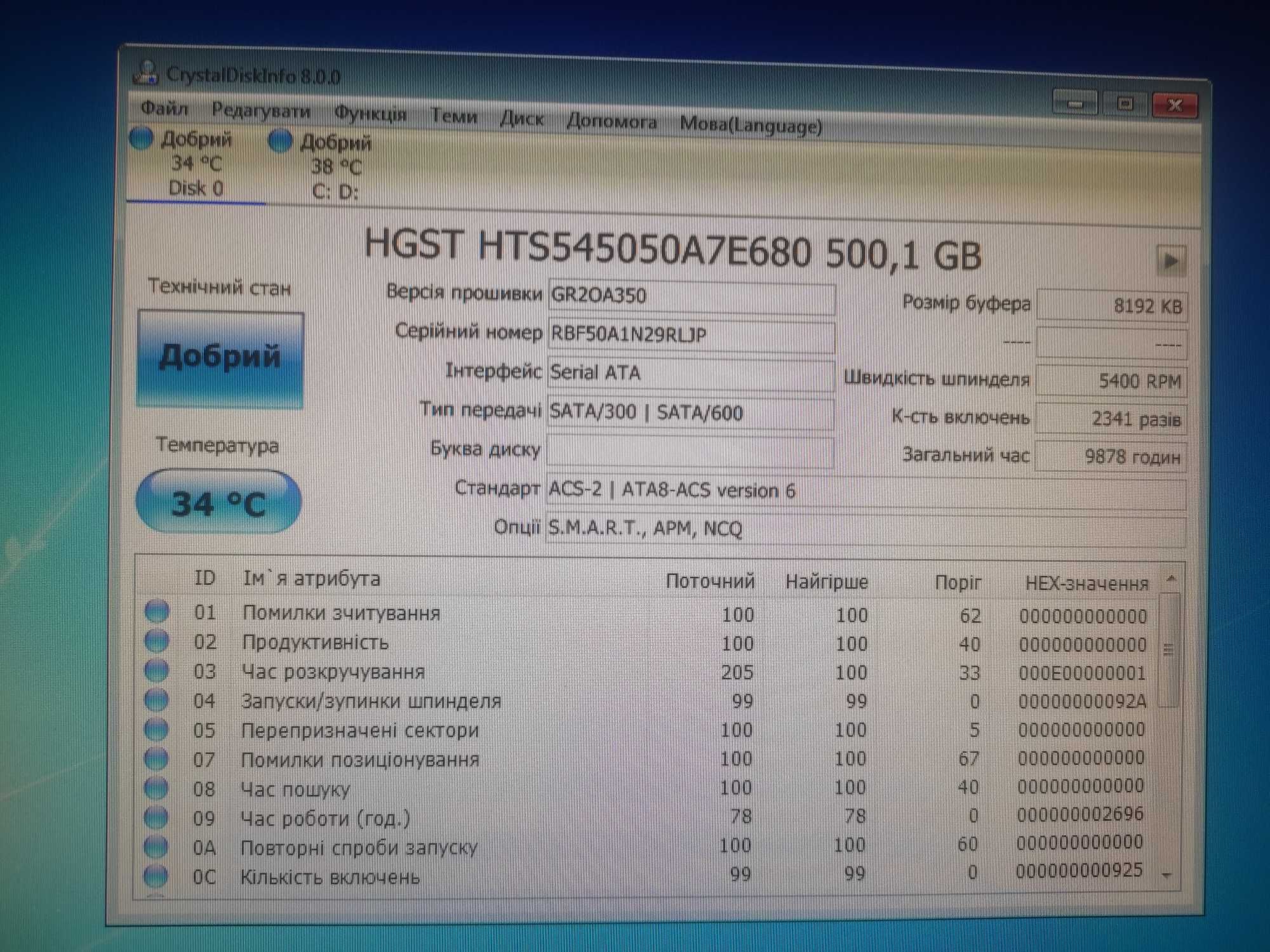
Task: Select the C: D: disk at 38 °C
Action: pos(335,167)
